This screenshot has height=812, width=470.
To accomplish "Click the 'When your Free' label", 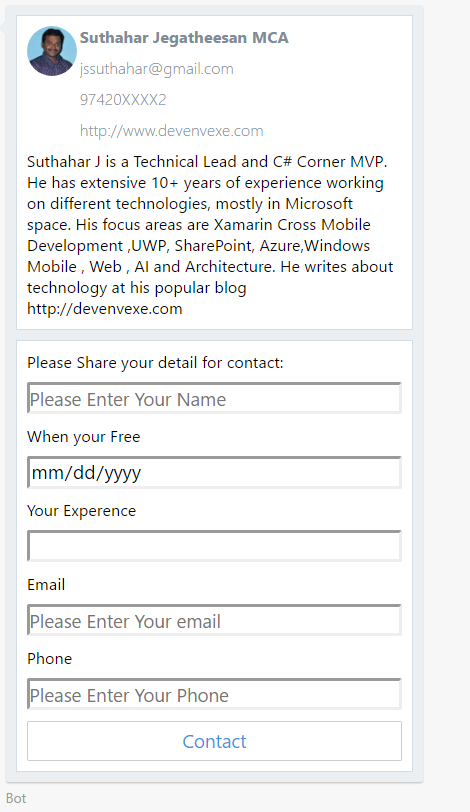I will (83, 437).
